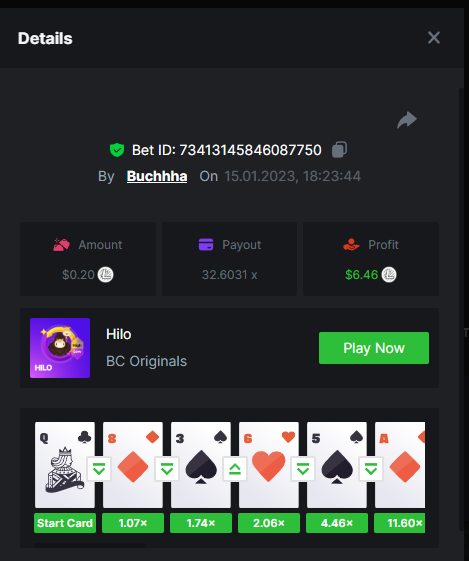469x561 pixels.
Task: Click the share arrow icon
Action: click(407, 120)
